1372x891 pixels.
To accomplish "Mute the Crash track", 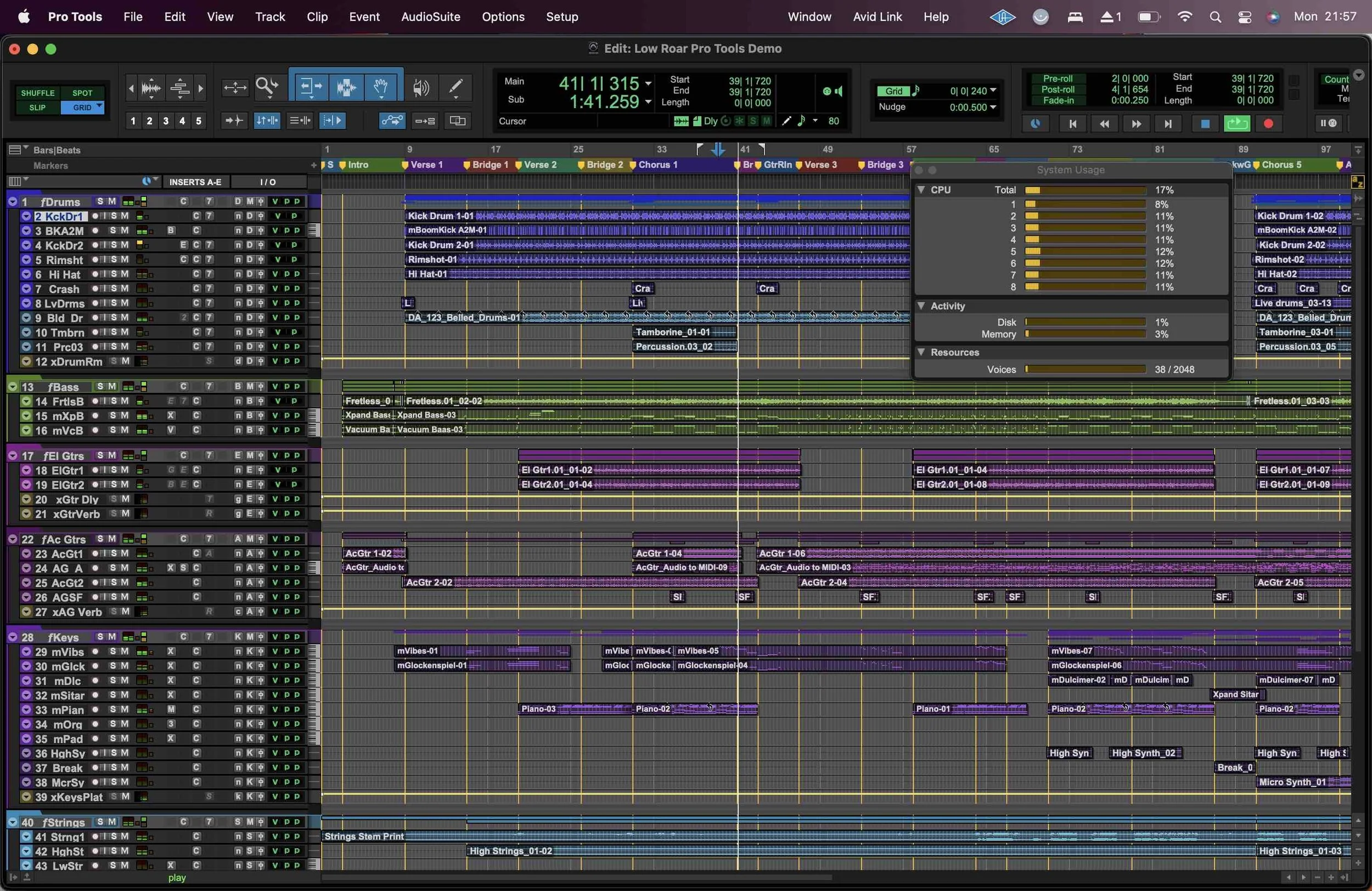I will pyautogui.click(x=125, y=289).
